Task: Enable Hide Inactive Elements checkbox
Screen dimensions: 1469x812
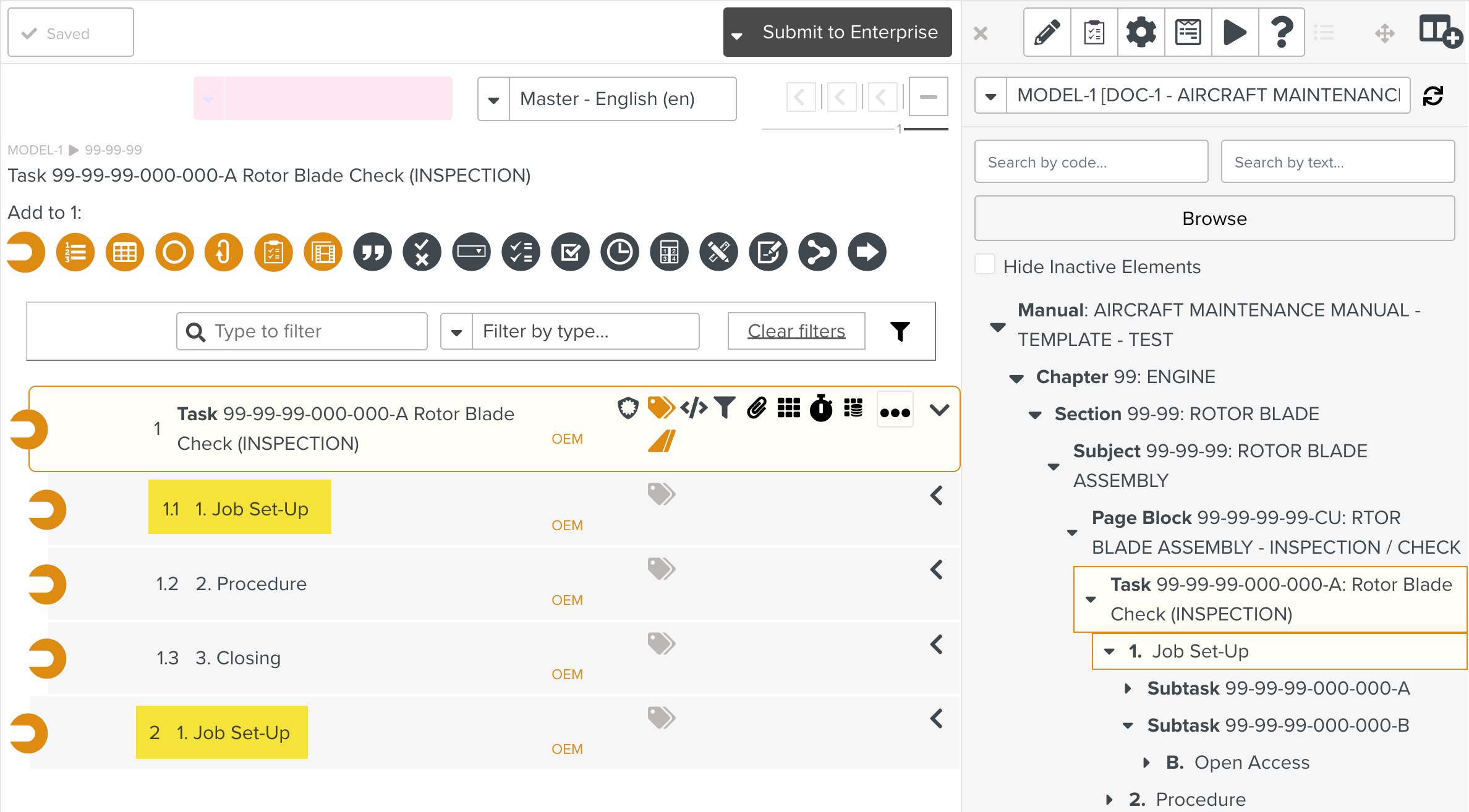Action: (985, 265)
